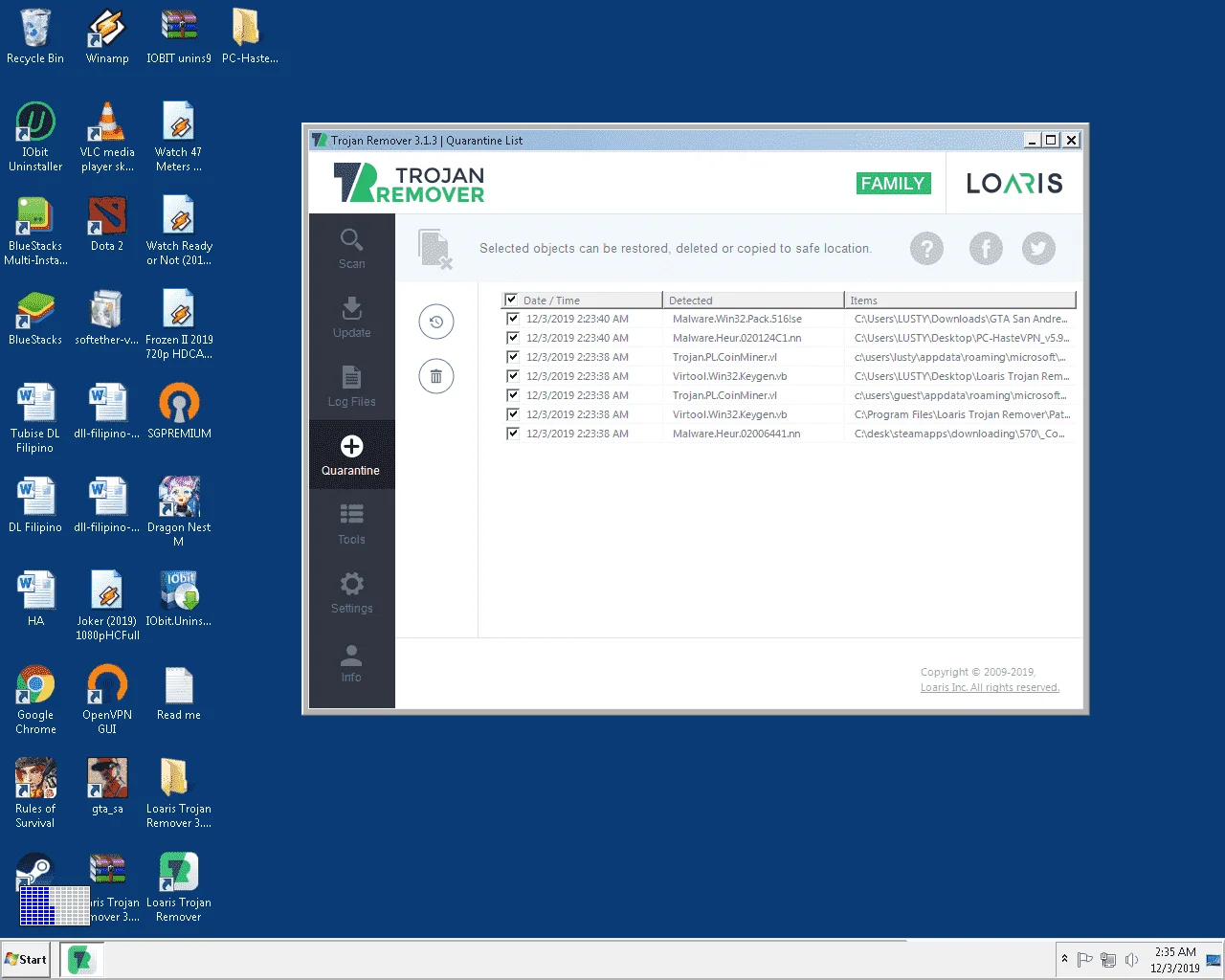Select the Winamp desktop shortcut
1225x980 pixels.
pyautogui.click(x=107, y=37)
